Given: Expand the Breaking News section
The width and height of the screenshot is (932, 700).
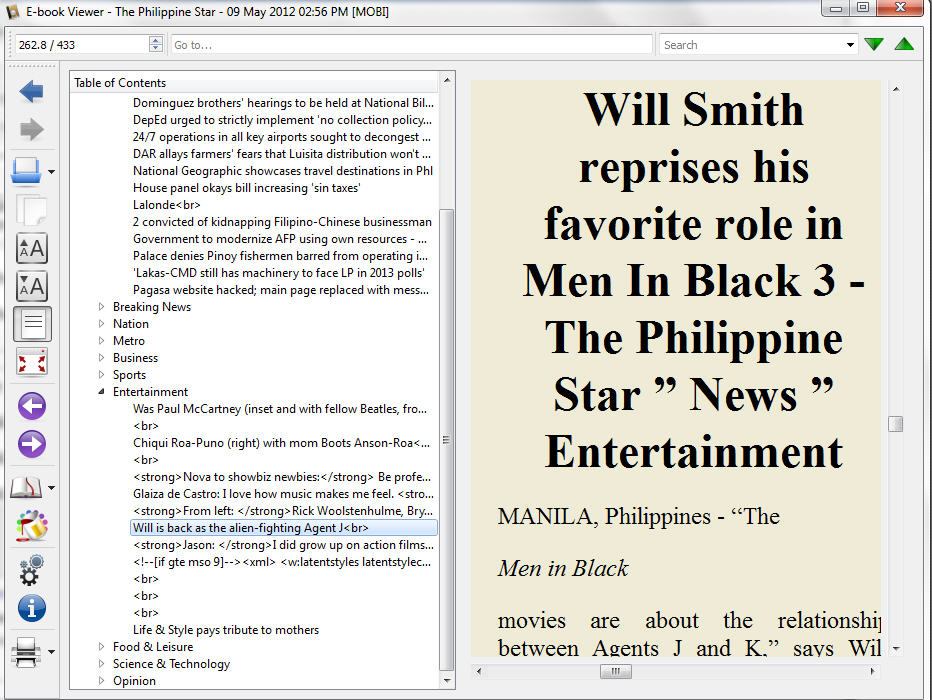Looking at the screenshot, I should click(x=102, y=307).
